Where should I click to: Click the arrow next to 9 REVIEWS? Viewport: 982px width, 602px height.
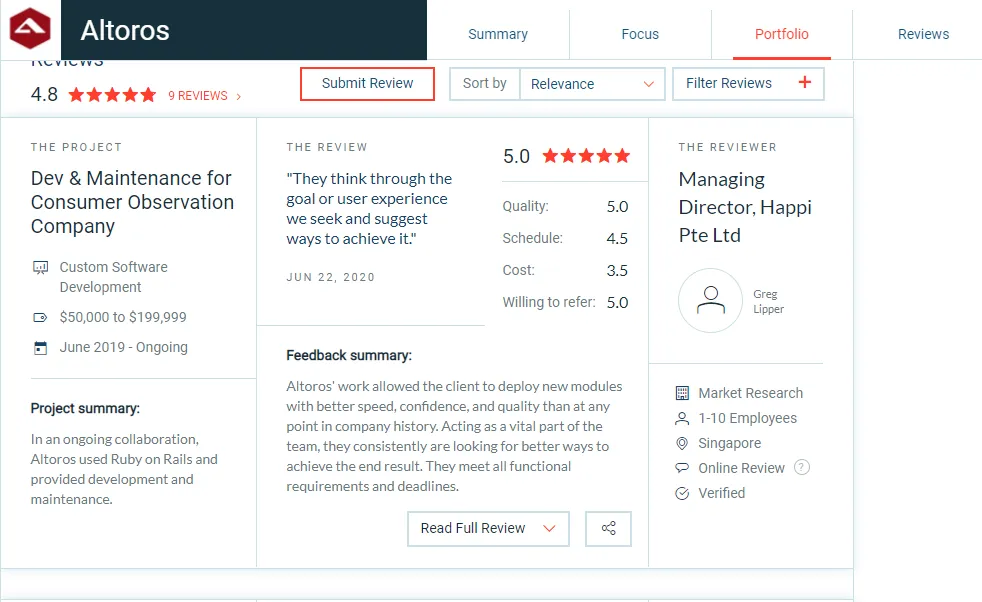(239, 96)
